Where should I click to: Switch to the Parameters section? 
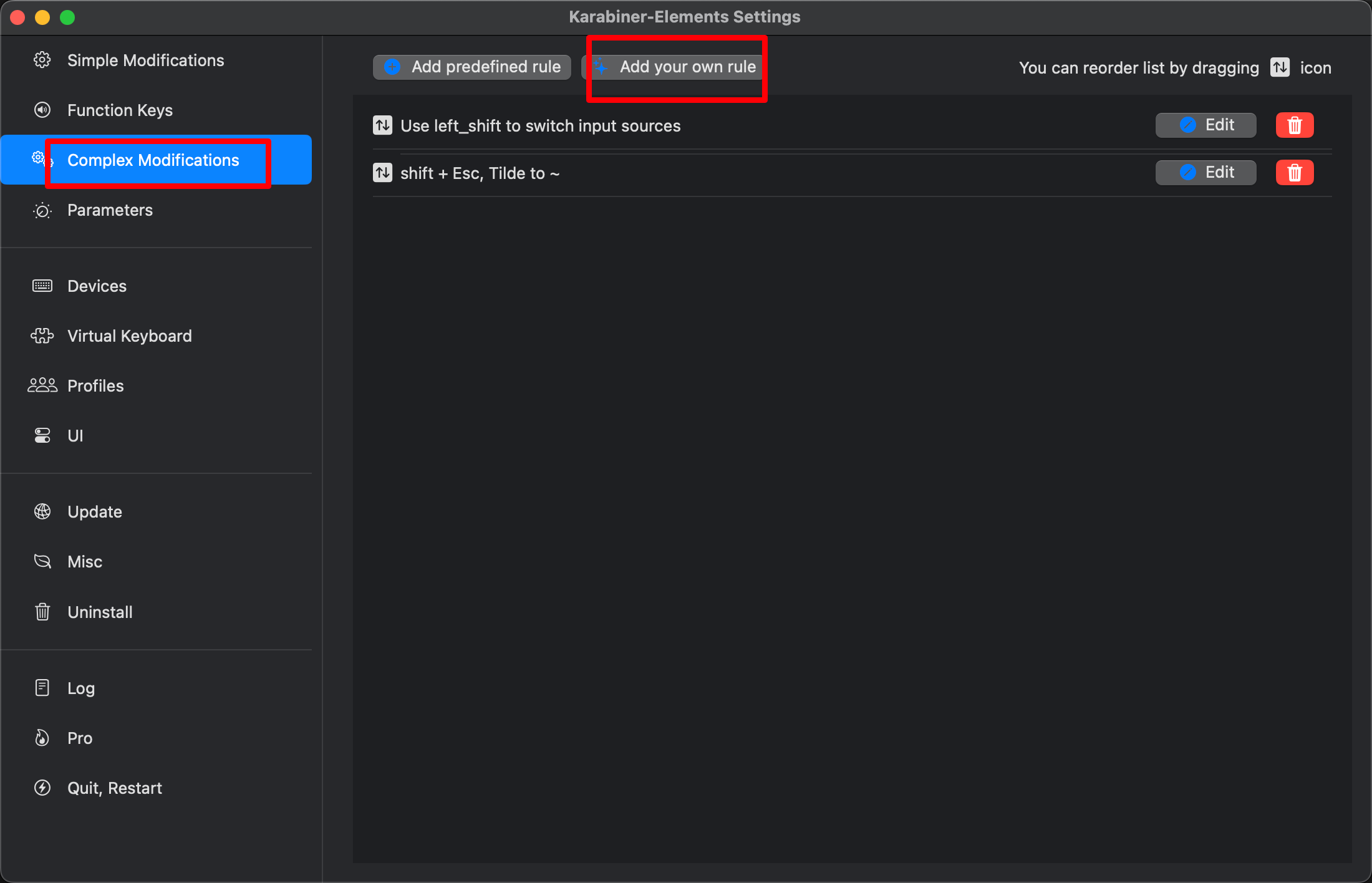click(110, 210)
